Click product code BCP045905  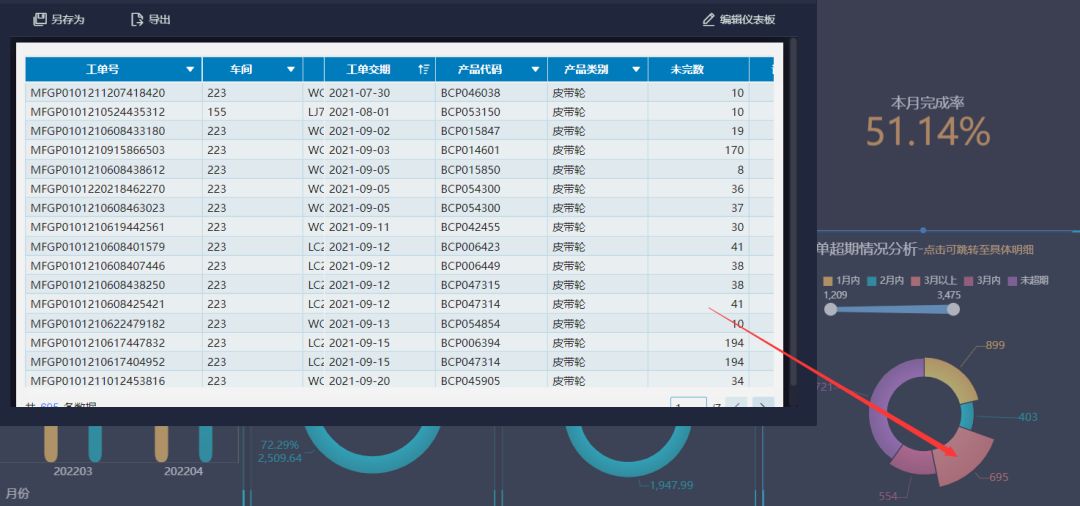coord(470,381)
